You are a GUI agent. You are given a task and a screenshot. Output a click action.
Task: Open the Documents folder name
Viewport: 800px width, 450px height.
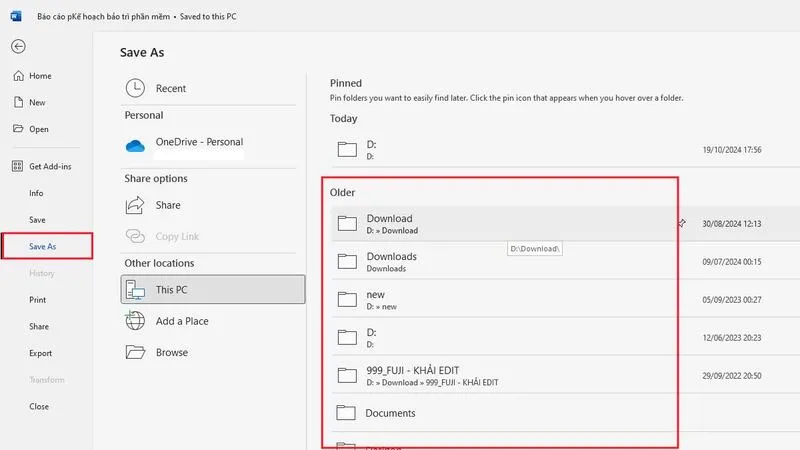click(x=390, y=413)
